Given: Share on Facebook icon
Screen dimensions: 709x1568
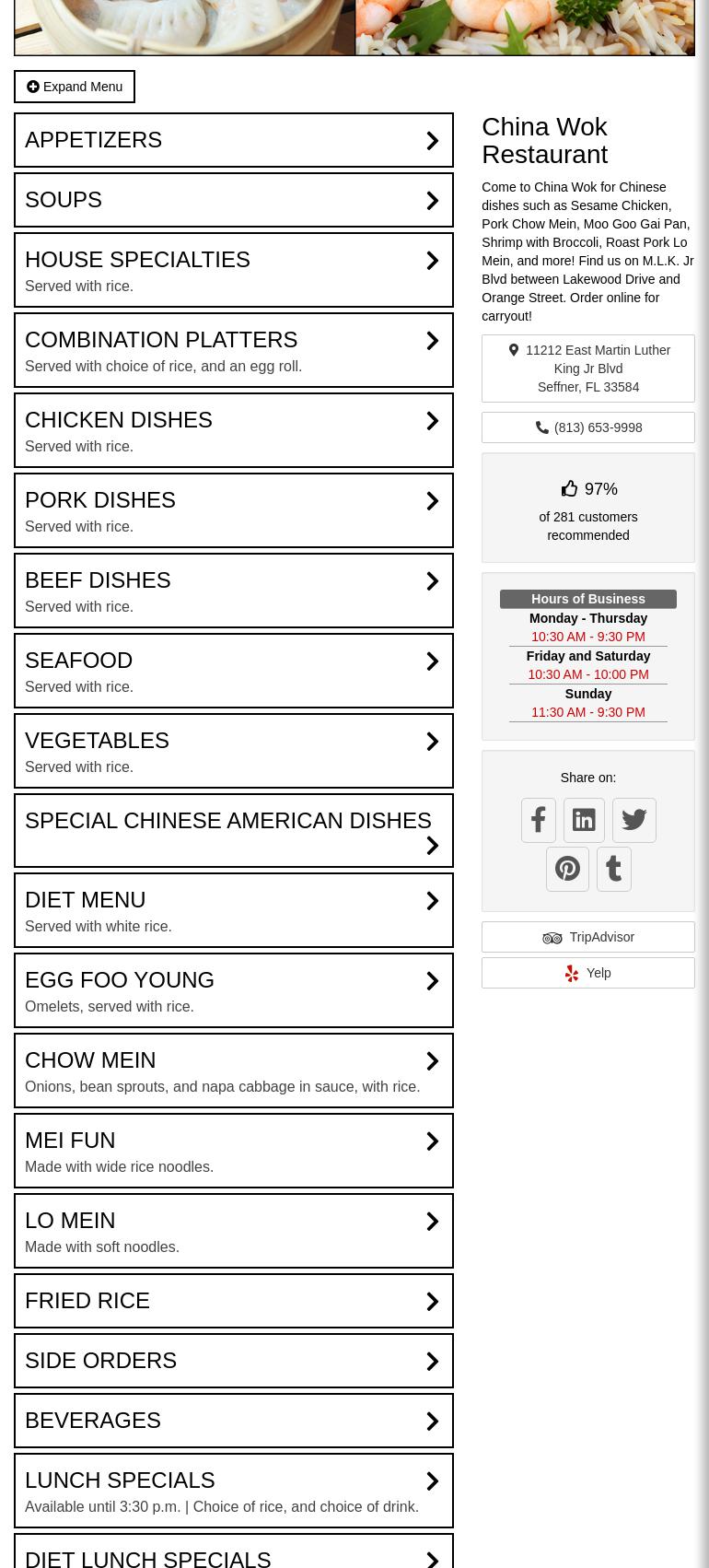Looking at the screenshot, I should [539, 820].
